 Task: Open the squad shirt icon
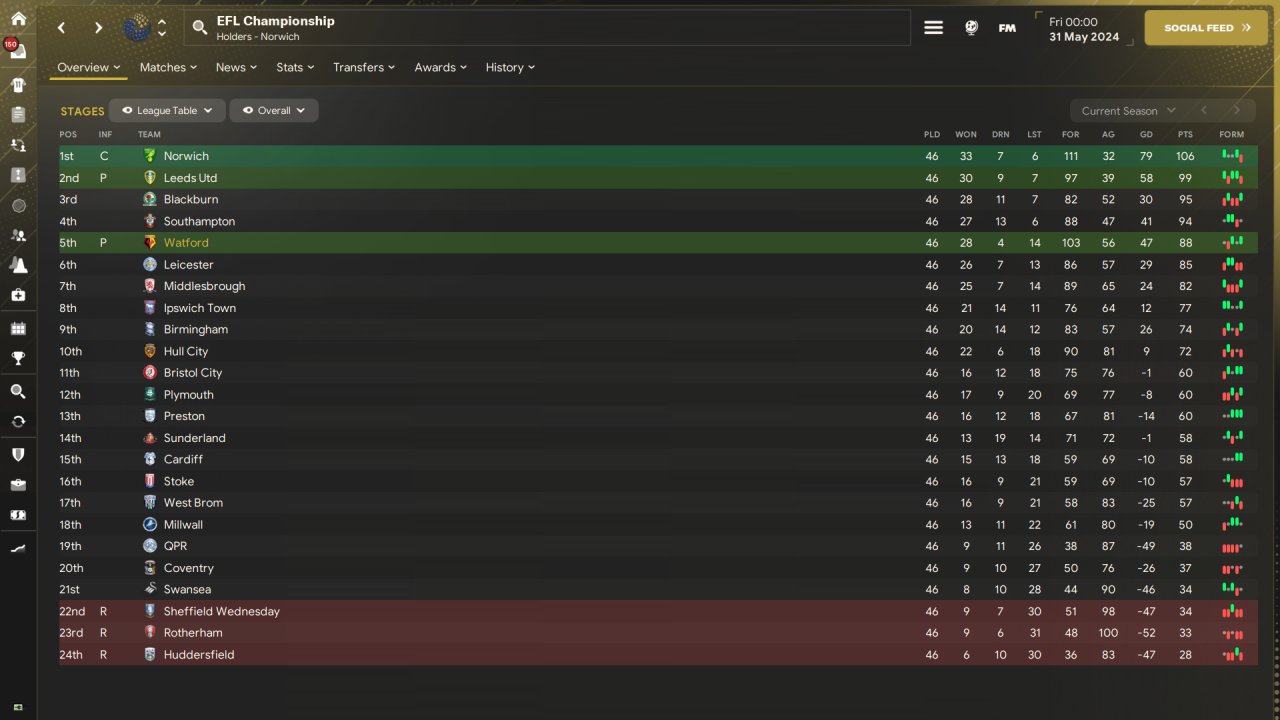click(18, 85)
